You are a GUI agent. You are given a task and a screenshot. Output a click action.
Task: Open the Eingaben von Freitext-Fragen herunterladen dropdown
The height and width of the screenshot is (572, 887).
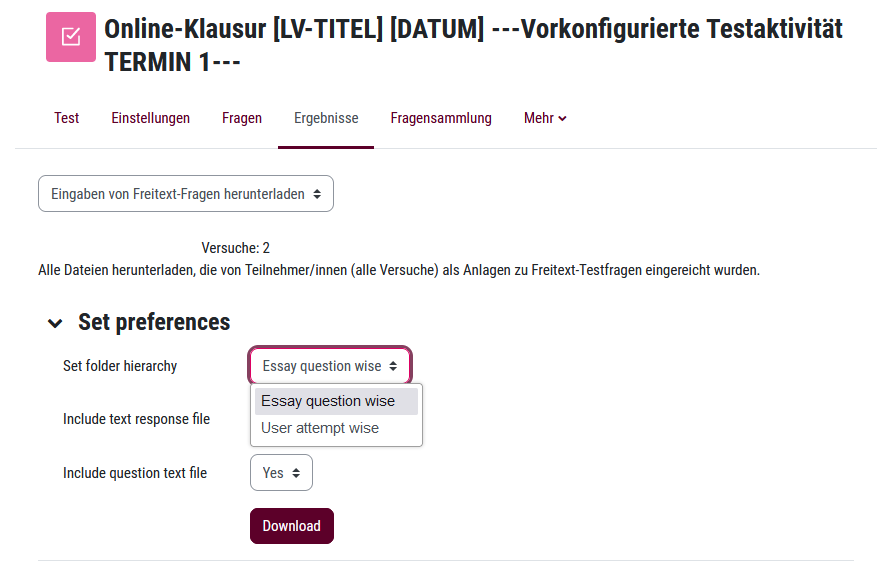pos(186,193)
